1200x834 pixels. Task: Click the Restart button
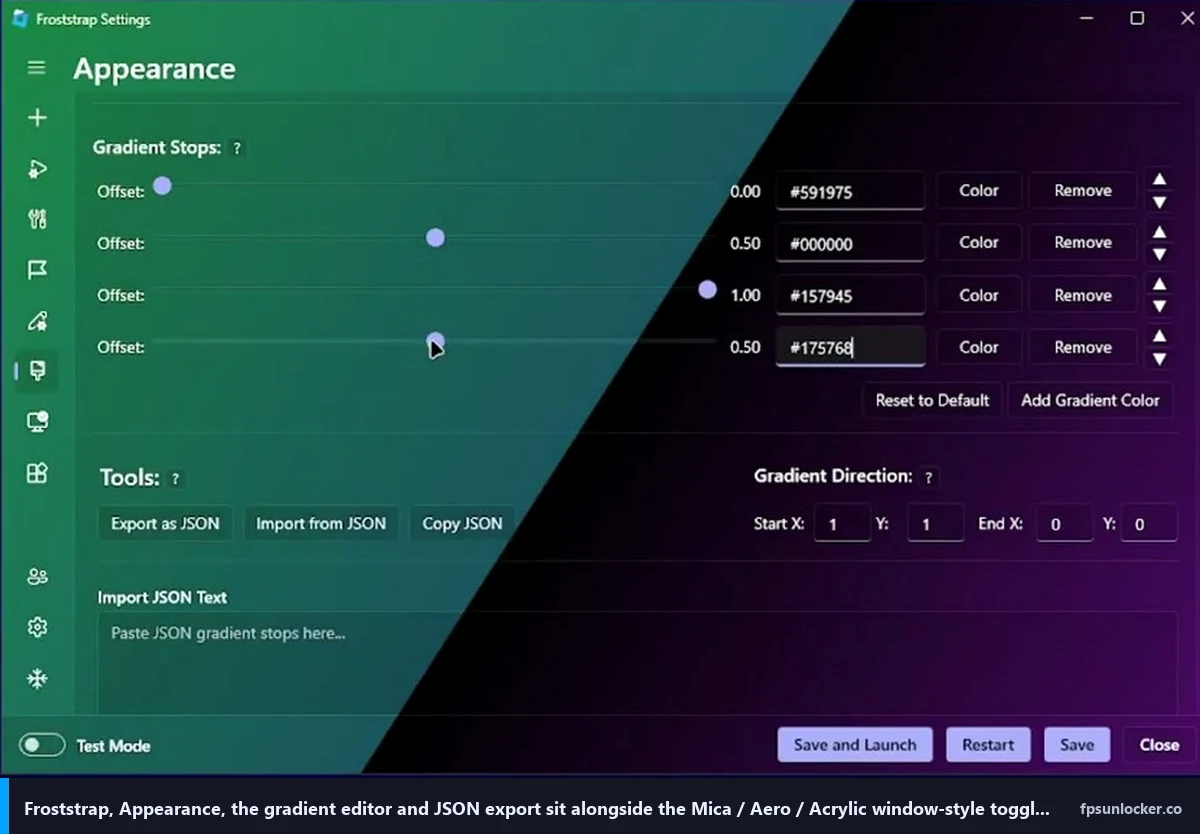click(x=988, y=745)
